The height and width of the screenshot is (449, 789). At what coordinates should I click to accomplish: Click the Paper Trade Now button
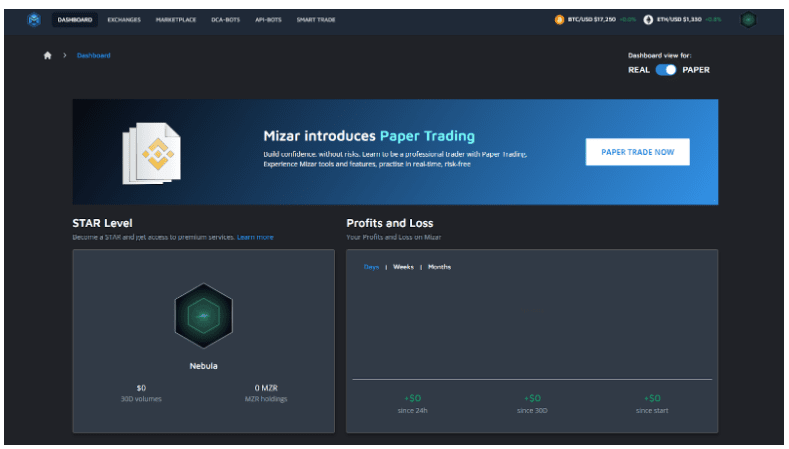tap(638, 152)
